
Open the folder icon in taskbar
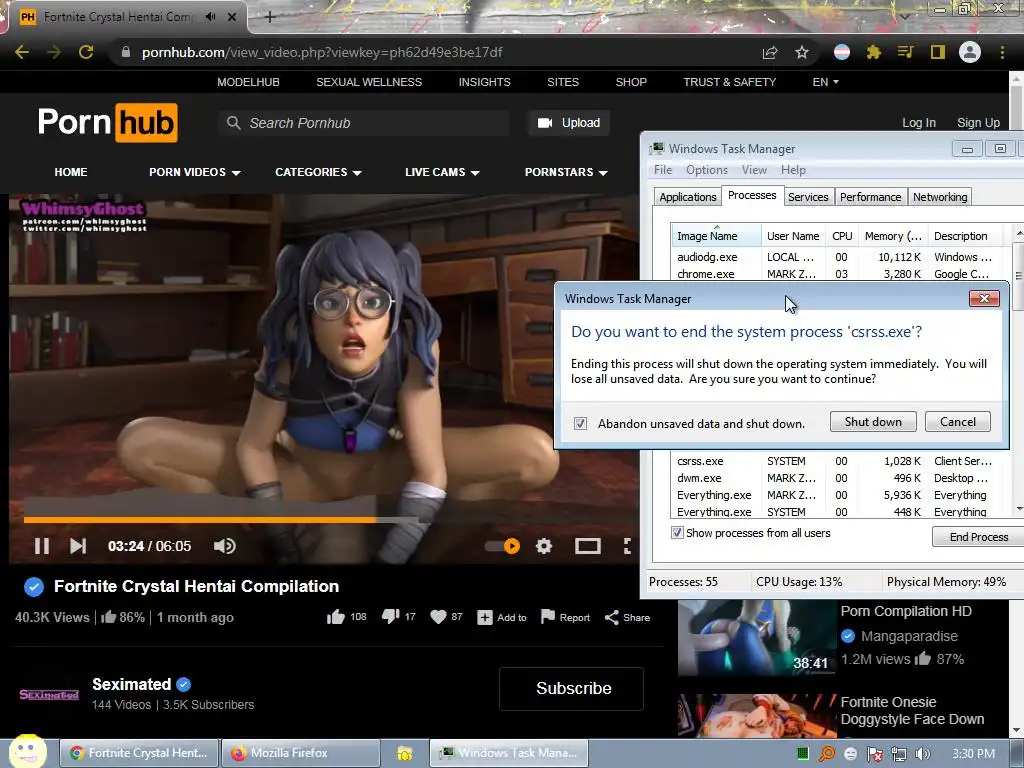point(405,754)
